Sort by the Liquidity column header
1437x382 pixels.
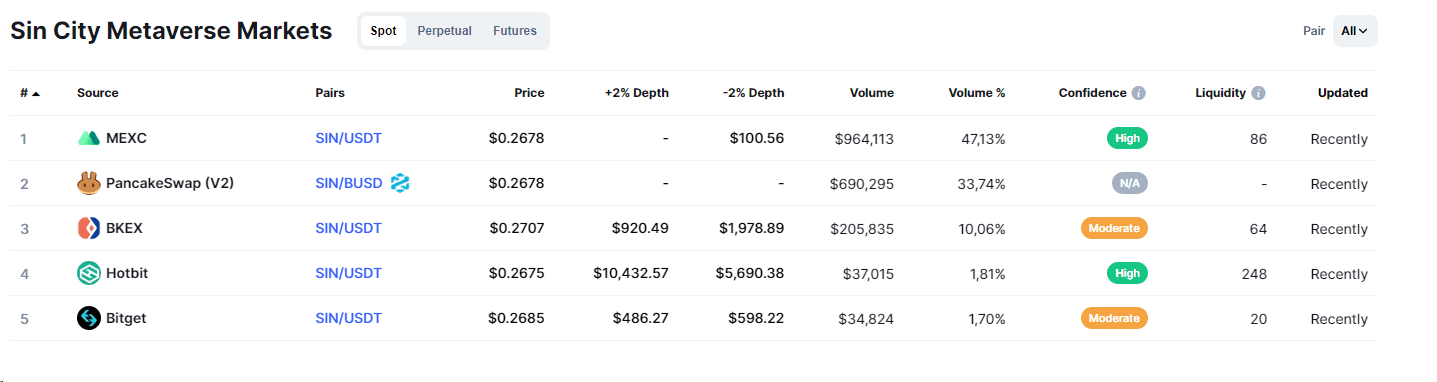point(1220,93)
